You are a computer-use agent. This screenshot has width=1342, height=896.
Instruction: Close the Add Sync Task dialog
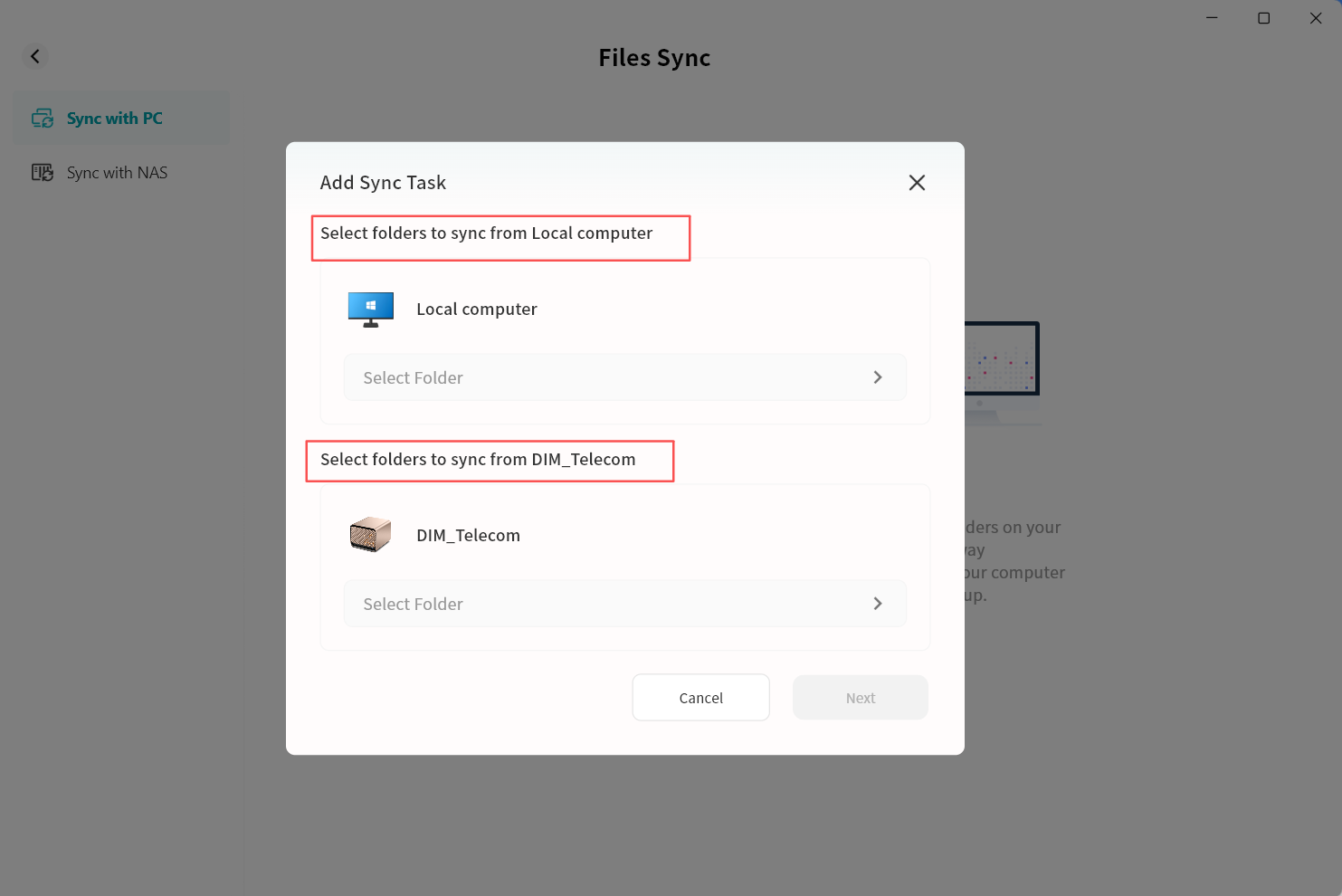(917, 183)
